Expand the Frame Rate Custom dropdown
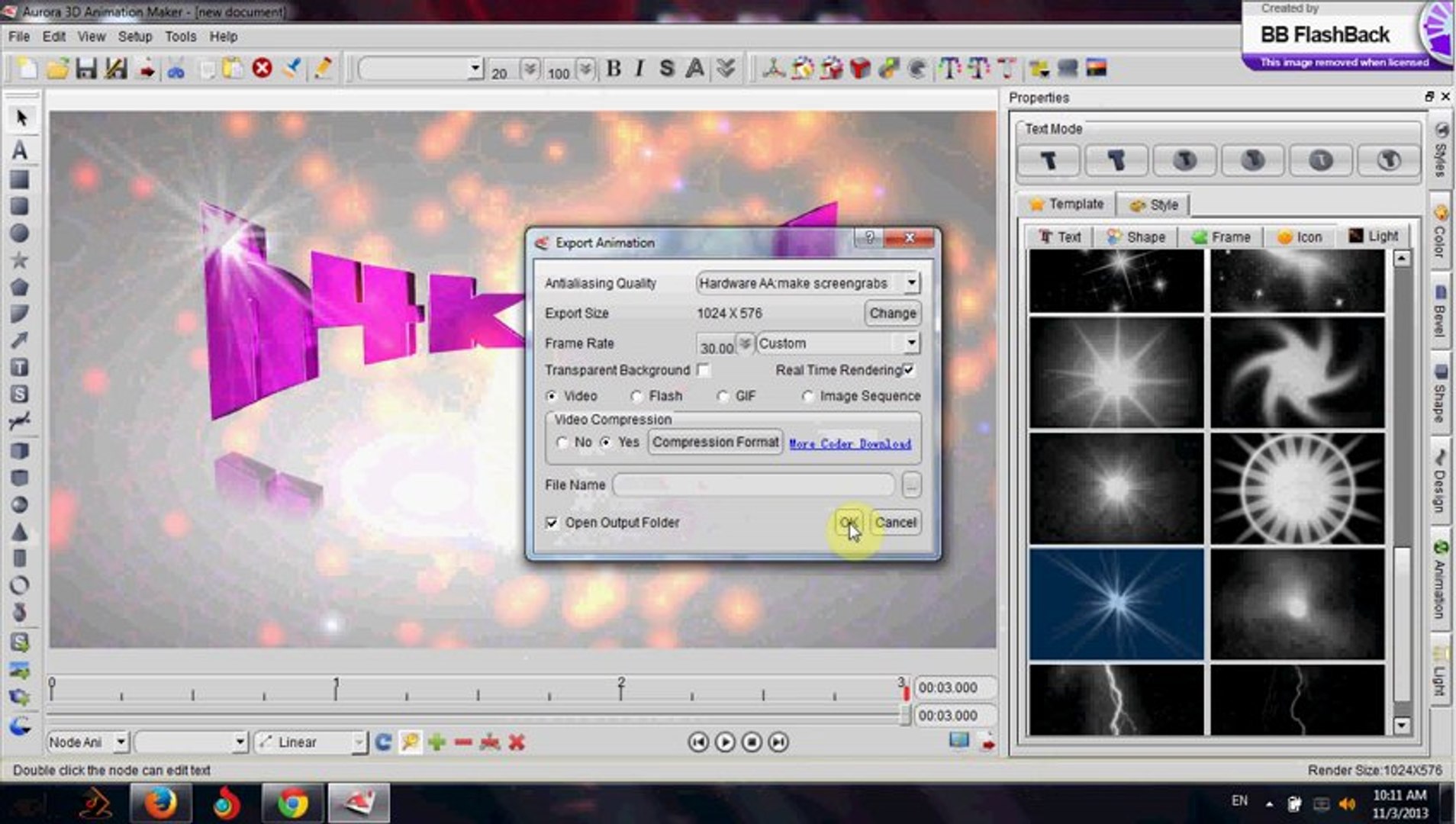Screen dimensions: 1456x824 pyautogui.click(x=911, y=343)
